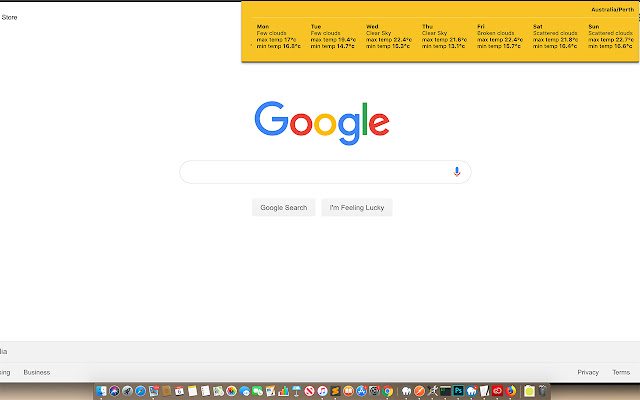Open Finder from the Dock
This screenshot has height=400, width=640.
[101, 391]
